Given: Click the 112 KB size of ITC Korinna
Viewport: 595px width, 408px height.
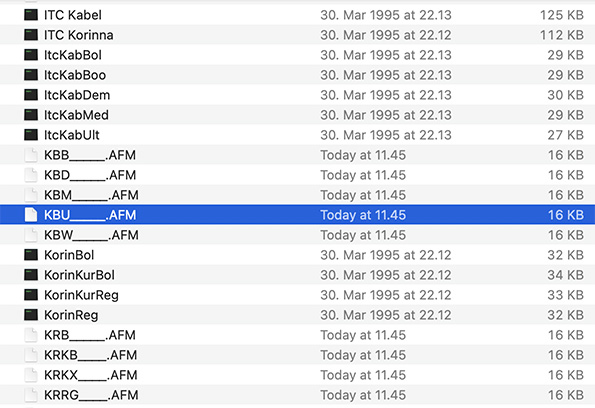Looking at the screenshot, I should (x=562, y=35).
